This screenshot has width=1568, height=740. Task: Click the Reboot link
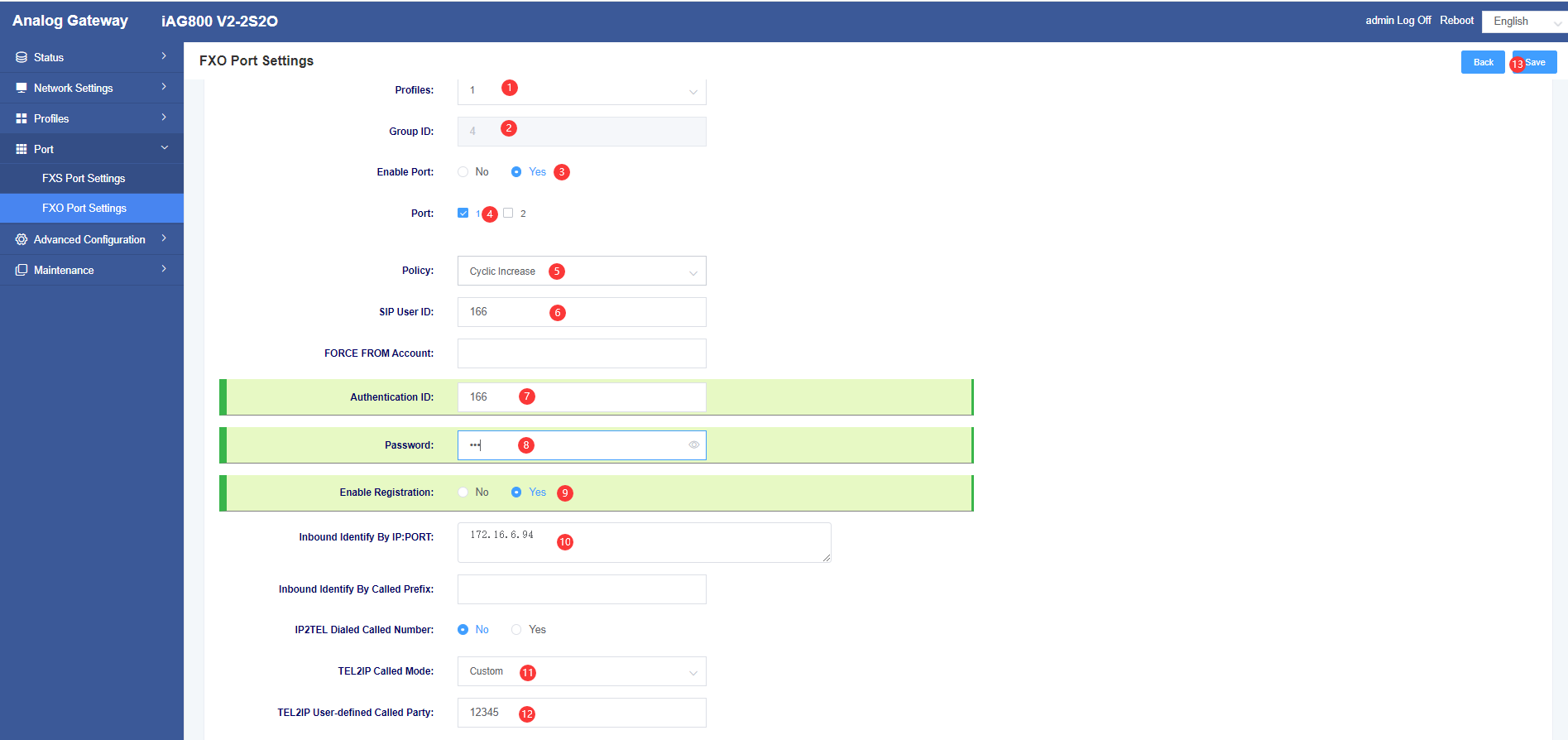point(1456,21)
